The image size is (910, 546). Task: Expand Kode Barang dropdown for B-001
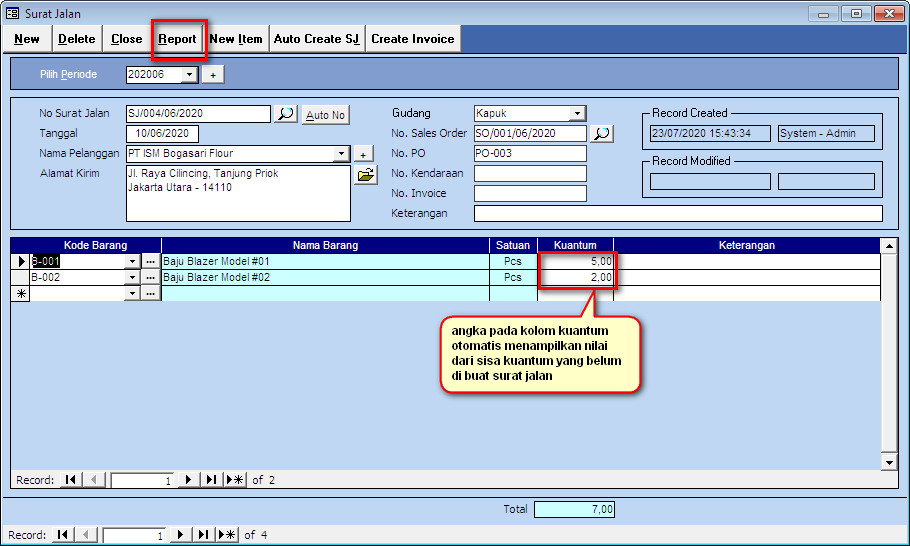pyautogui.click(x=132, y=262)
